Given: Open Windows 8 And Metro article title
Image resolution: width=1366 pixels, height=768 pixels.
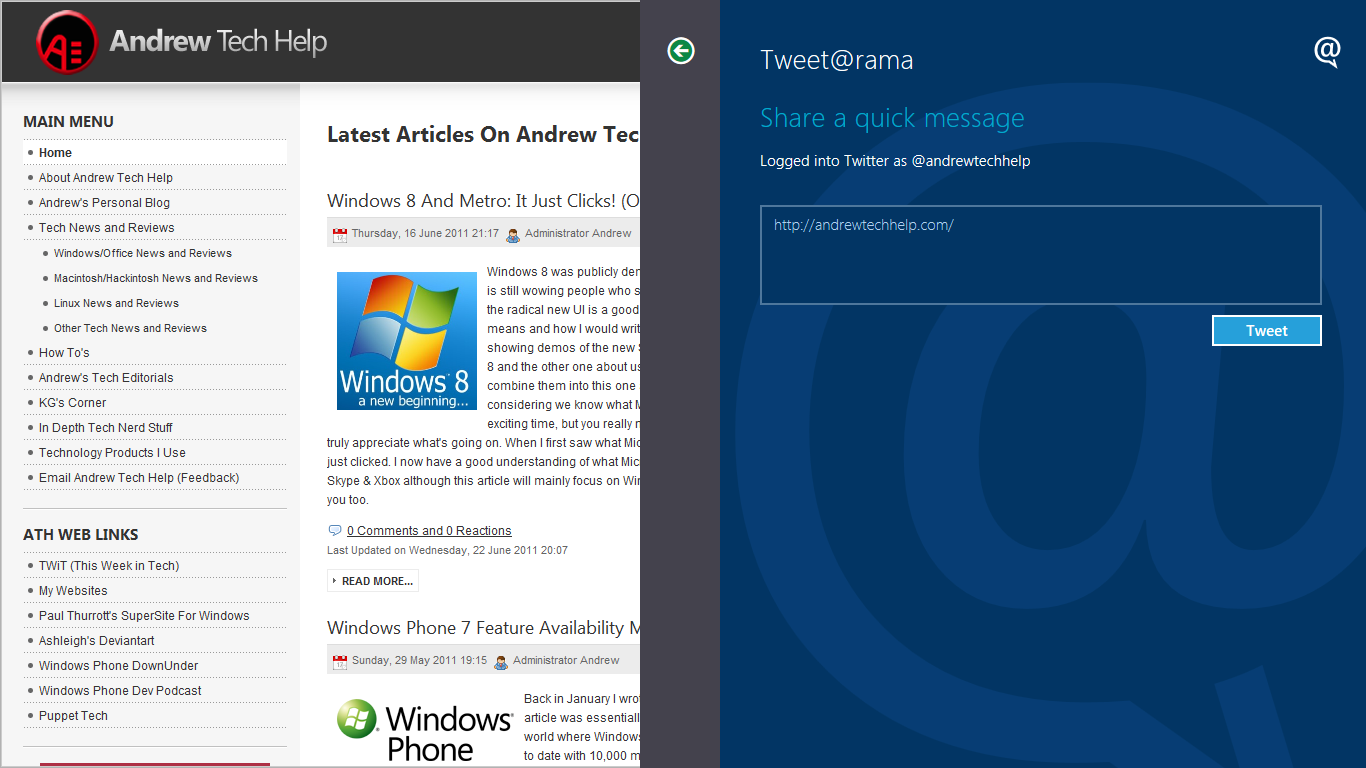Looking at the screenshot, I should [483, 201].
